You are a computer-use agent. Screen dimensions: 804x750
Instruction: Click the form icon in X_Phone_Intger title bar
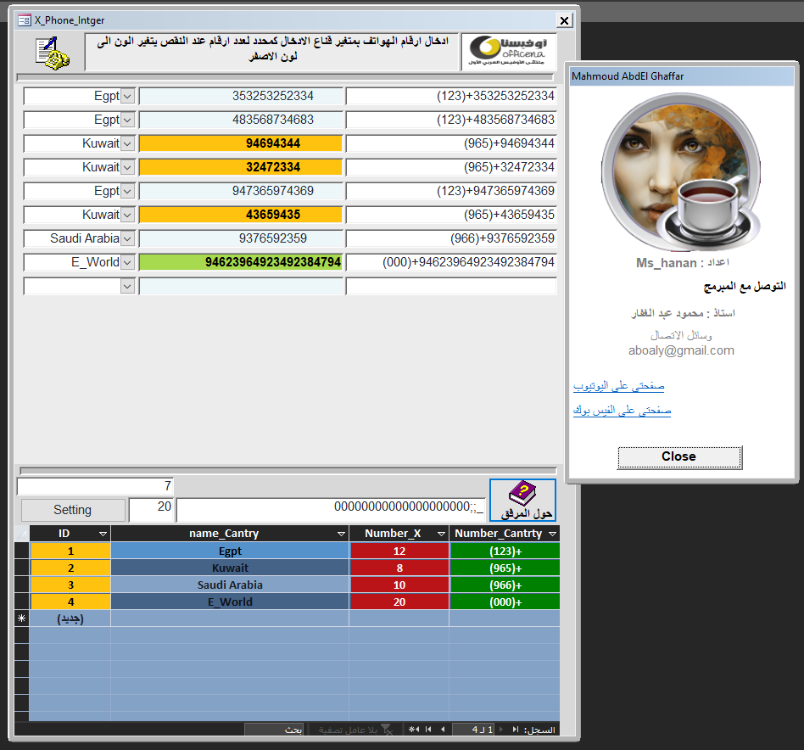(x=24, y=20)
